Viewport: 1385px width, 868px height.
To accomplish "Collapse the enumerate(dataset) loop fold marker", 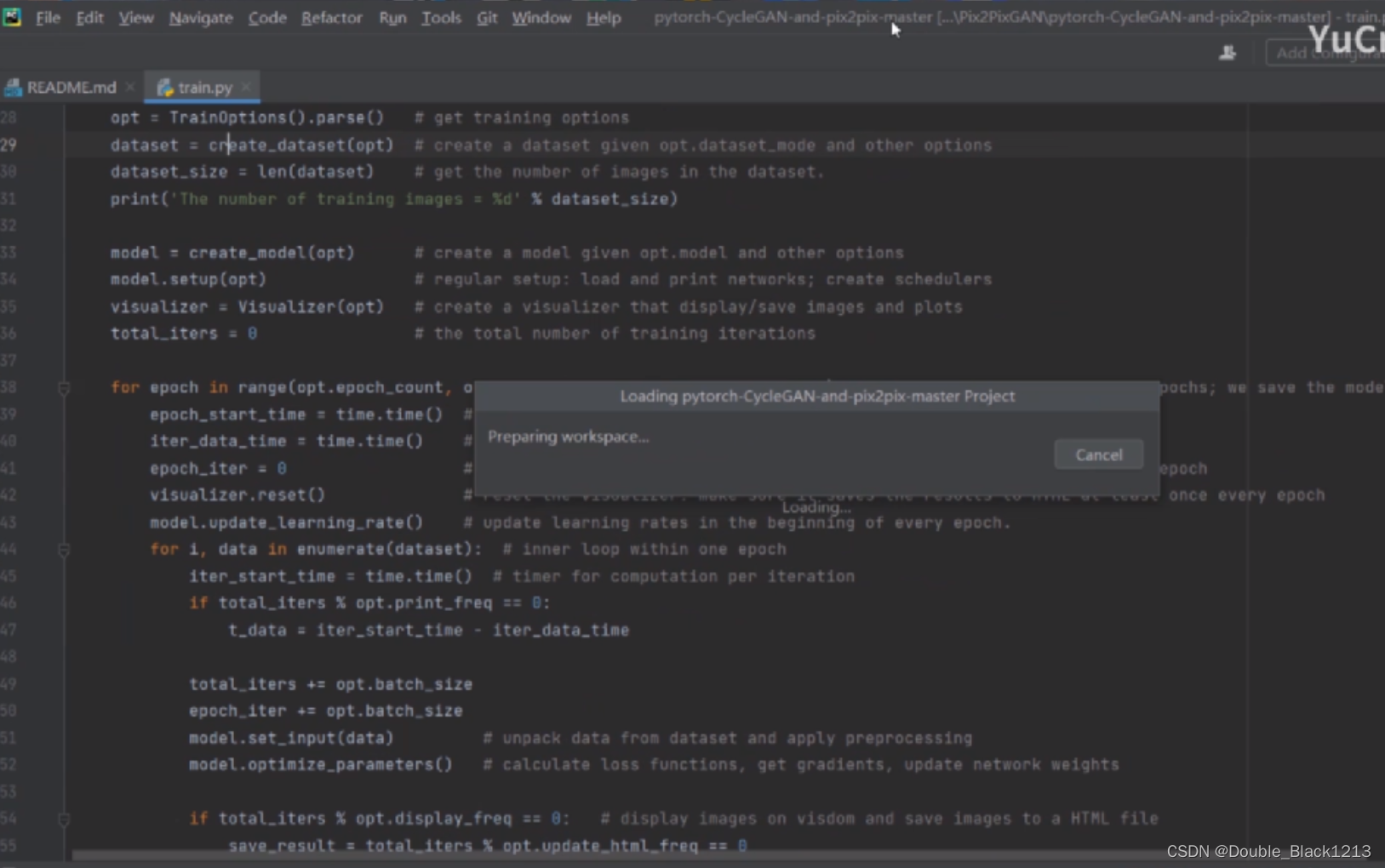I will tap(64, 550).
